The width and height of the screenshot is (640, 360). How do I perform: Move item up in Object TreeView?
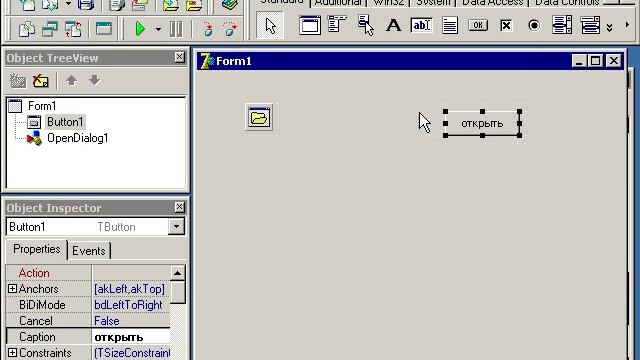72,80
